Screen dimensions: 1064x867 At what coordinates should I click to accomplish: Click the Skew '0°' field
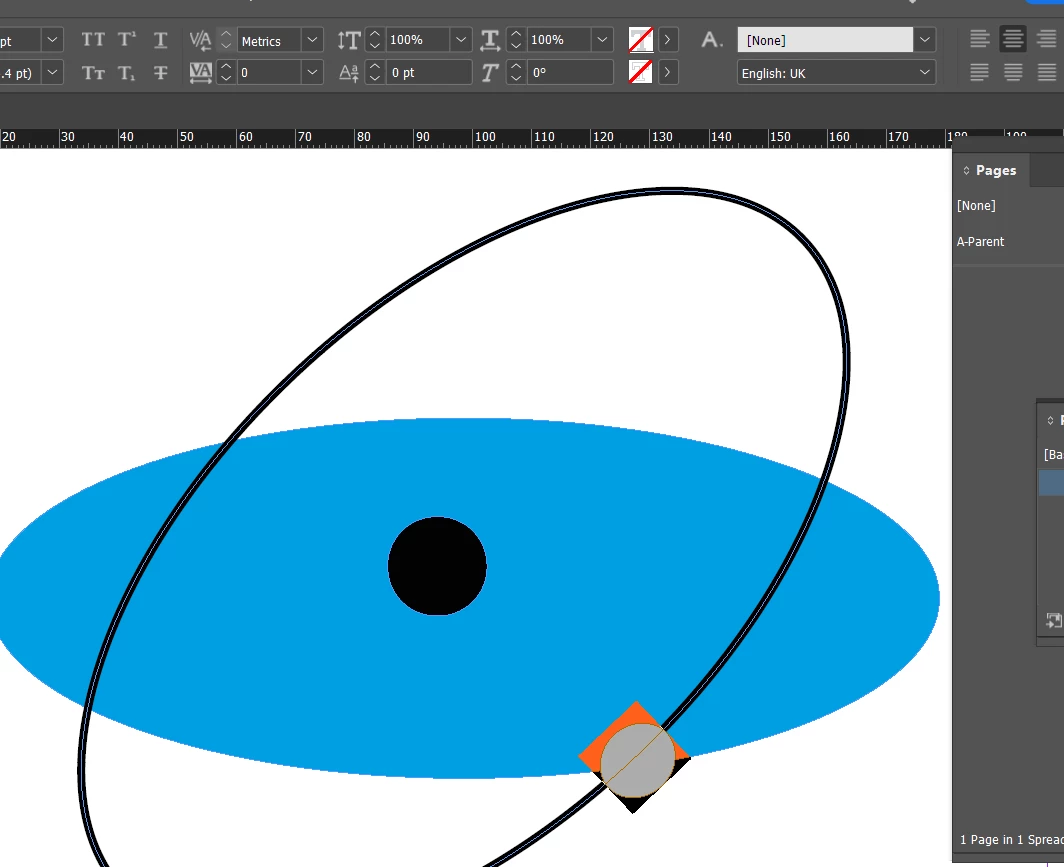pyautogui.click(x=570, y=73)
